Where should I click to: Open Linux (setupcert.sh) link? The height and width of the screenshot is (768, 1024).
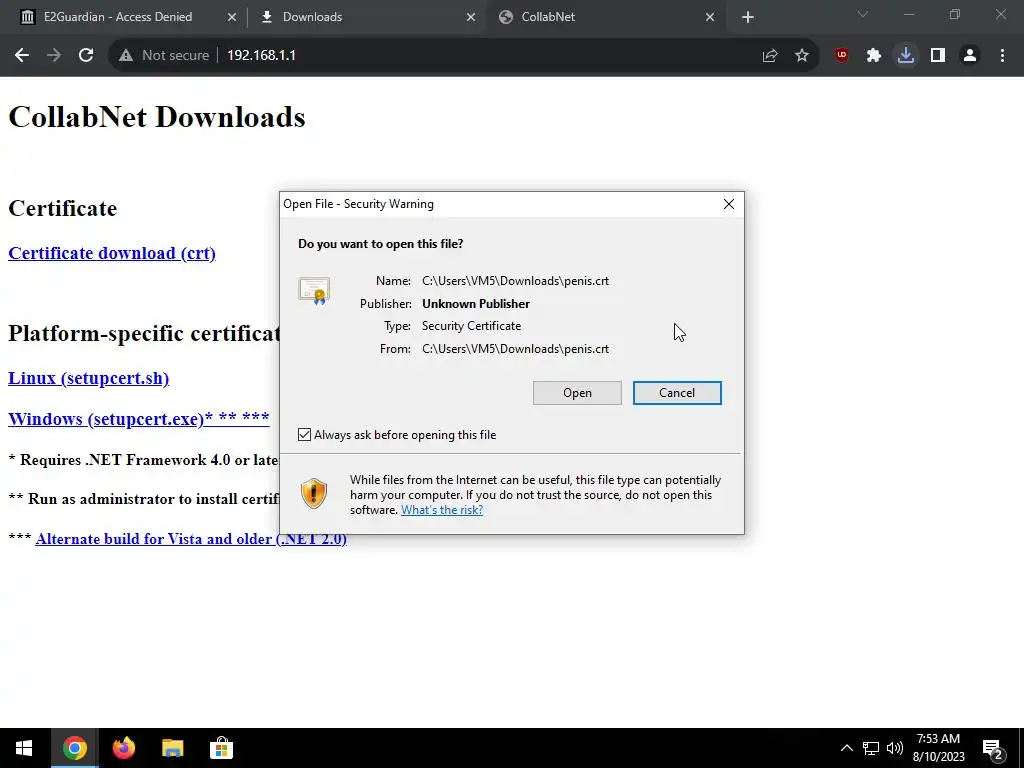pyautogui.click(x=88, y=378)
